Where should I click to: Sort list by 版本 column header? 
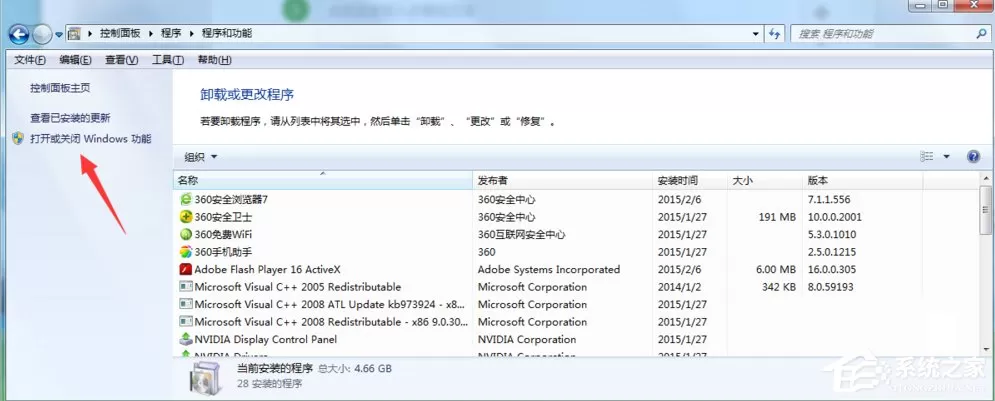[862, 181]
